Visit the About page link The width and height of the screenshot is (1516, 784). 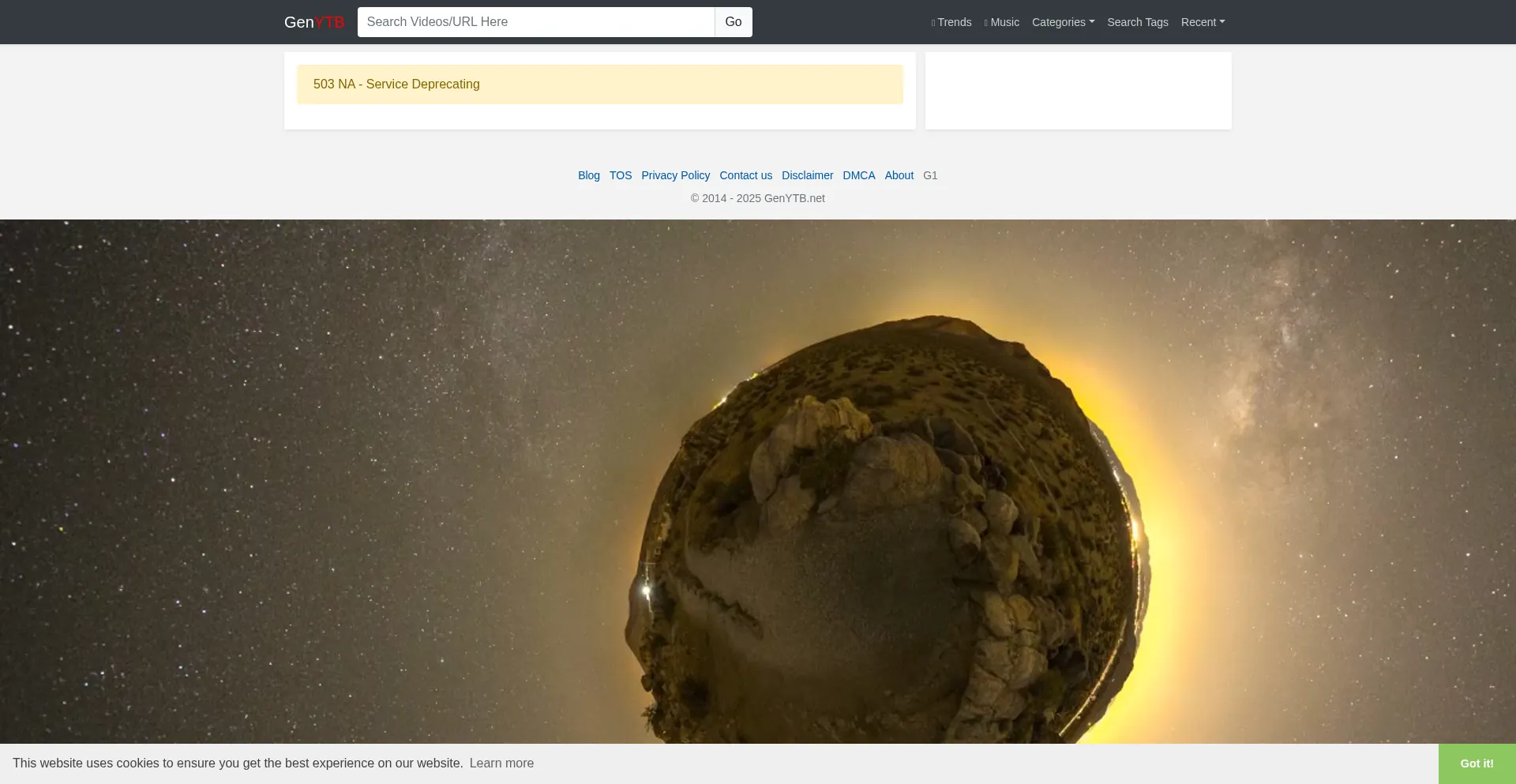[899, 175]
